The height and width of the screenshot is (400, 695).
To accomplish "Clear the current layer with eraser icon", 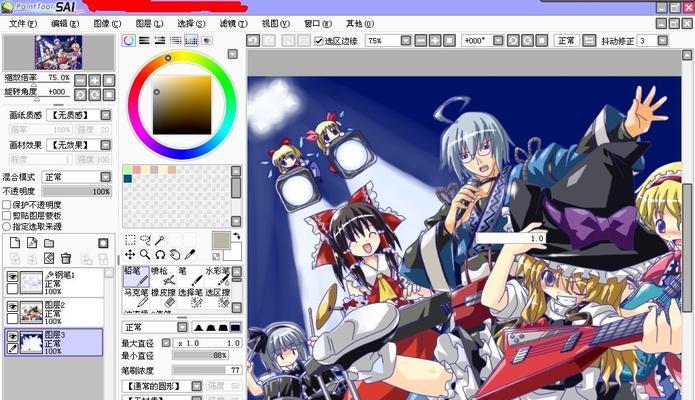I will [49, 258].
